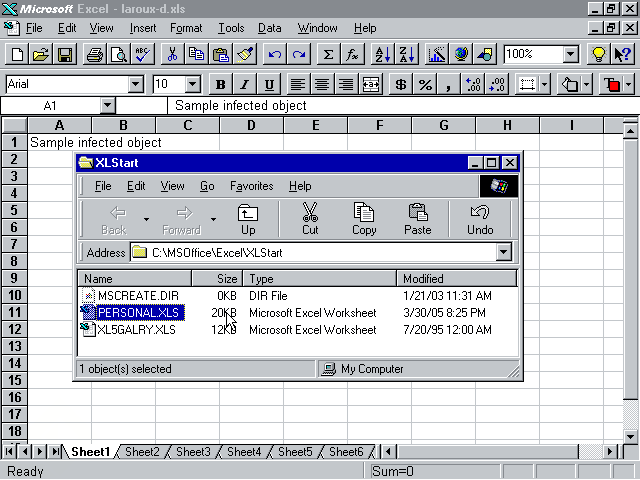
Task: Click the formula bar showing Sample infected object
Action: (x=402, y=106)
